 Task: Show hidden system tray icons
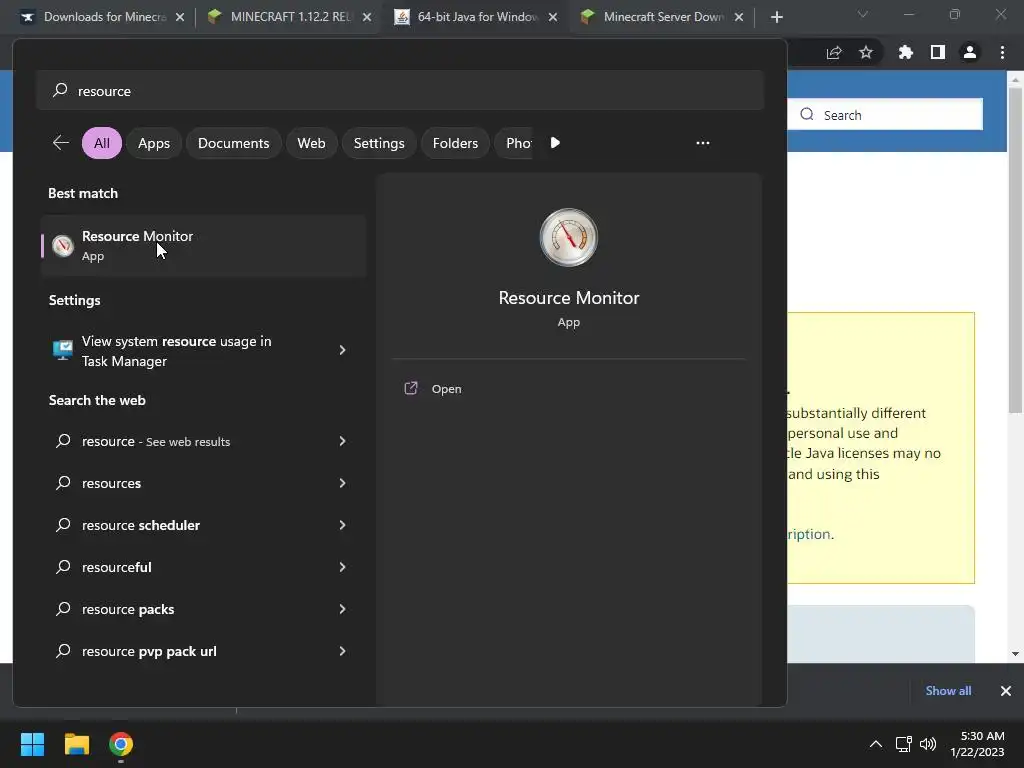point(876,744)
